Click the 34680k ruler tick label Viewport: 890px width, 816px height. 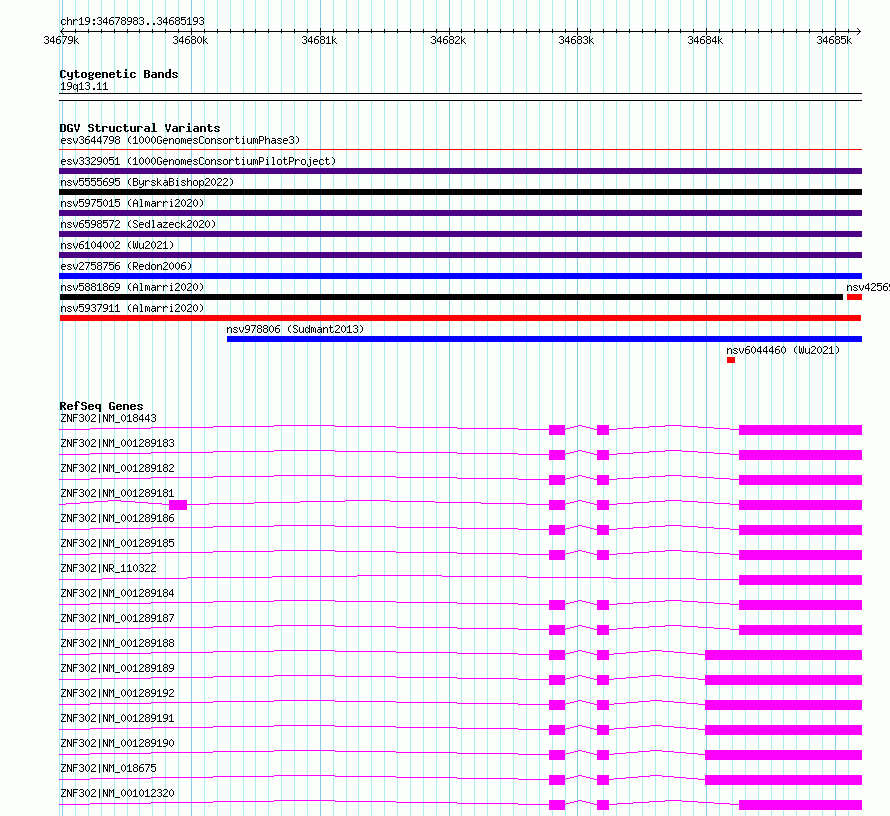tap(190, 40)
